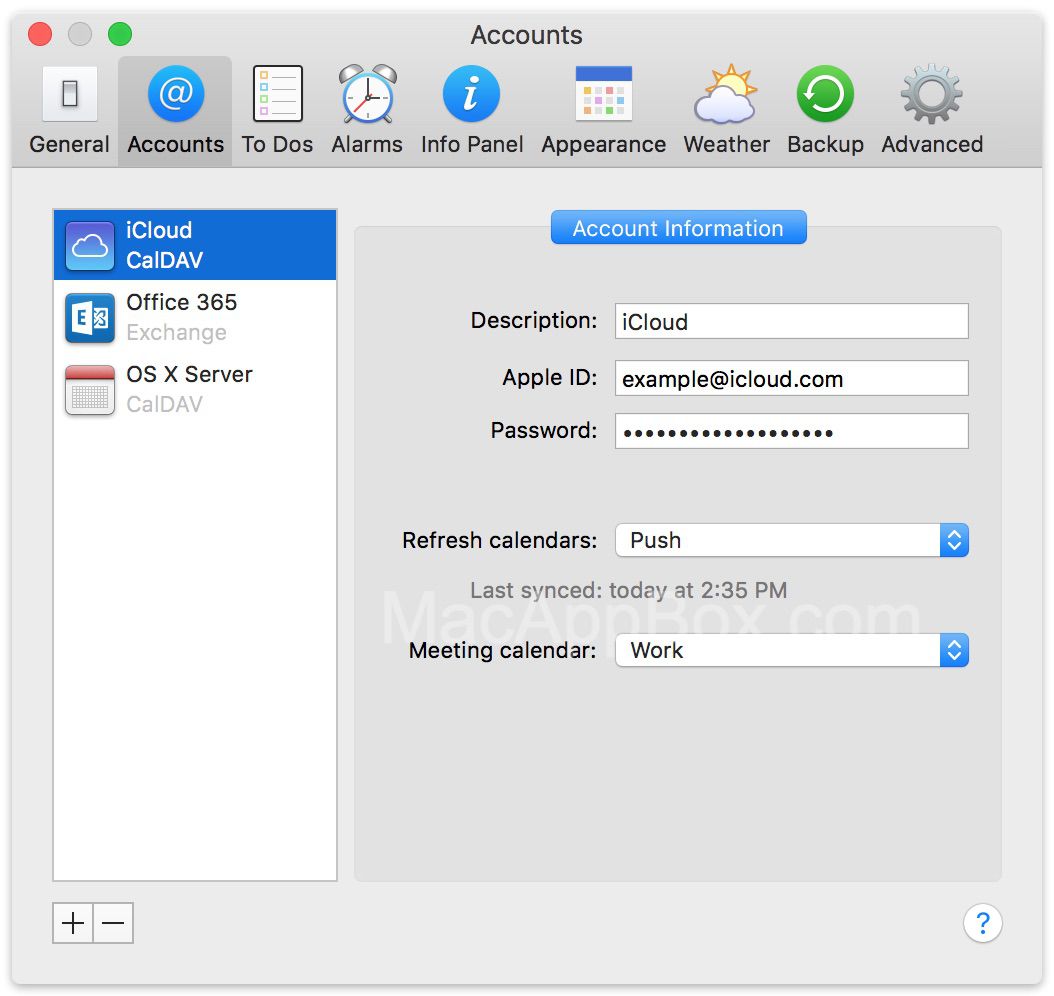
Task: Open help with the question mark button
Action: click(982, 923)
